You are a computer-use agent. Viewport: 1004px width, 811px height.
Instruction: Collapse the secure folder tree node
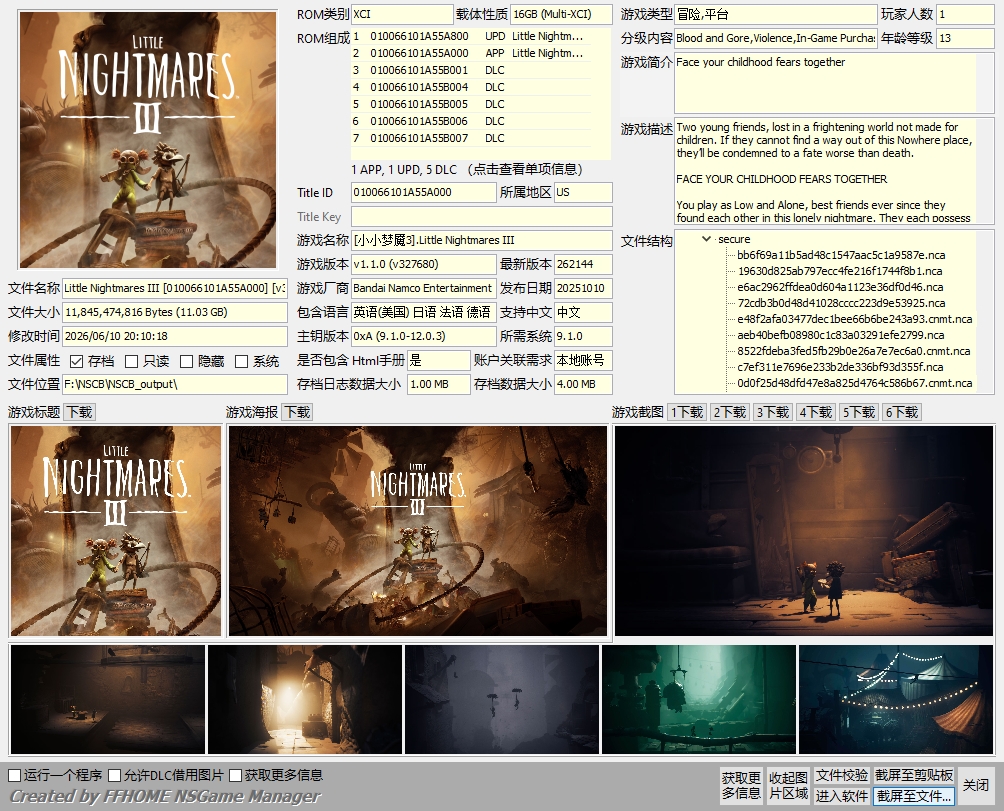(x=706, y=239)
